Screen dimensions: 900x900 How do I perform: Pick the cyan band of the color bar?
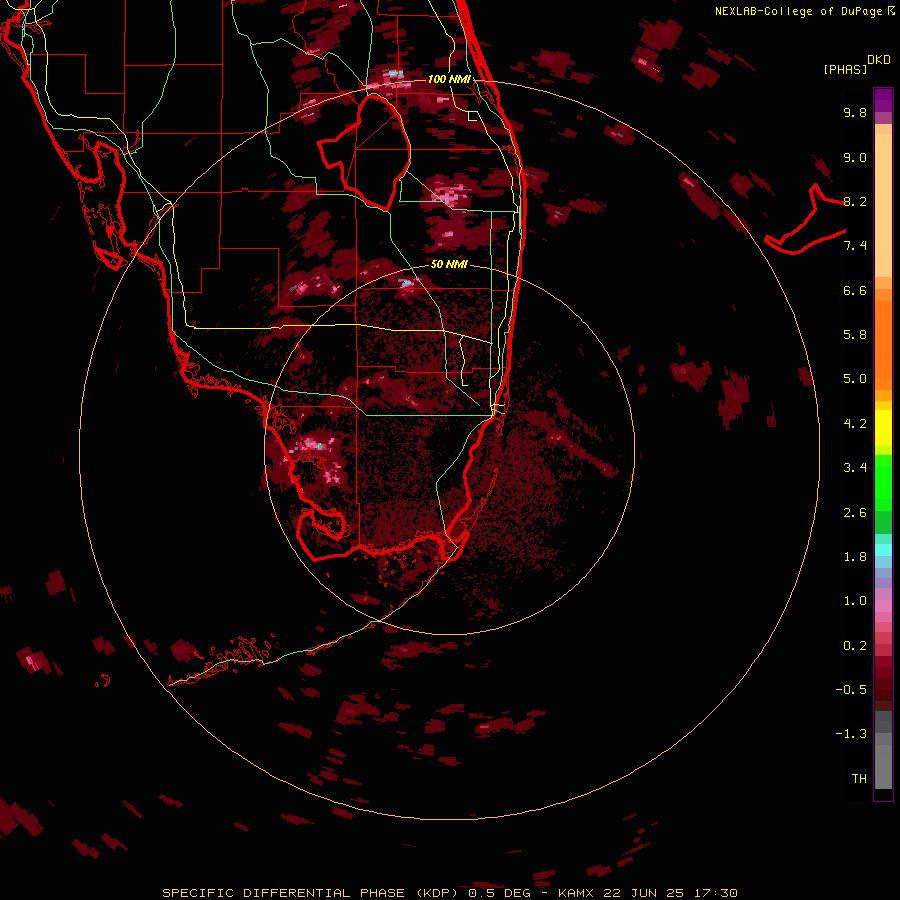[883, 550]
